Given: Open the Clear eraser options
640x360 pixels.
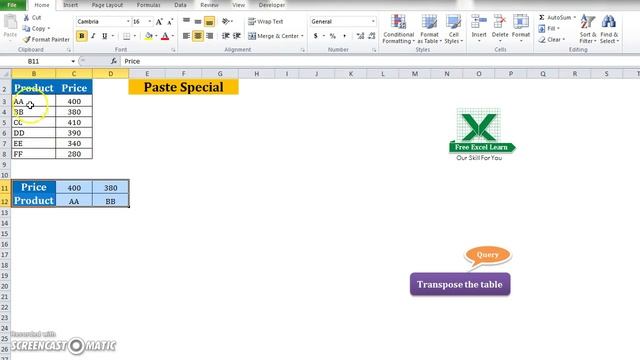Looking at the screenshot, I should (551, 40).
